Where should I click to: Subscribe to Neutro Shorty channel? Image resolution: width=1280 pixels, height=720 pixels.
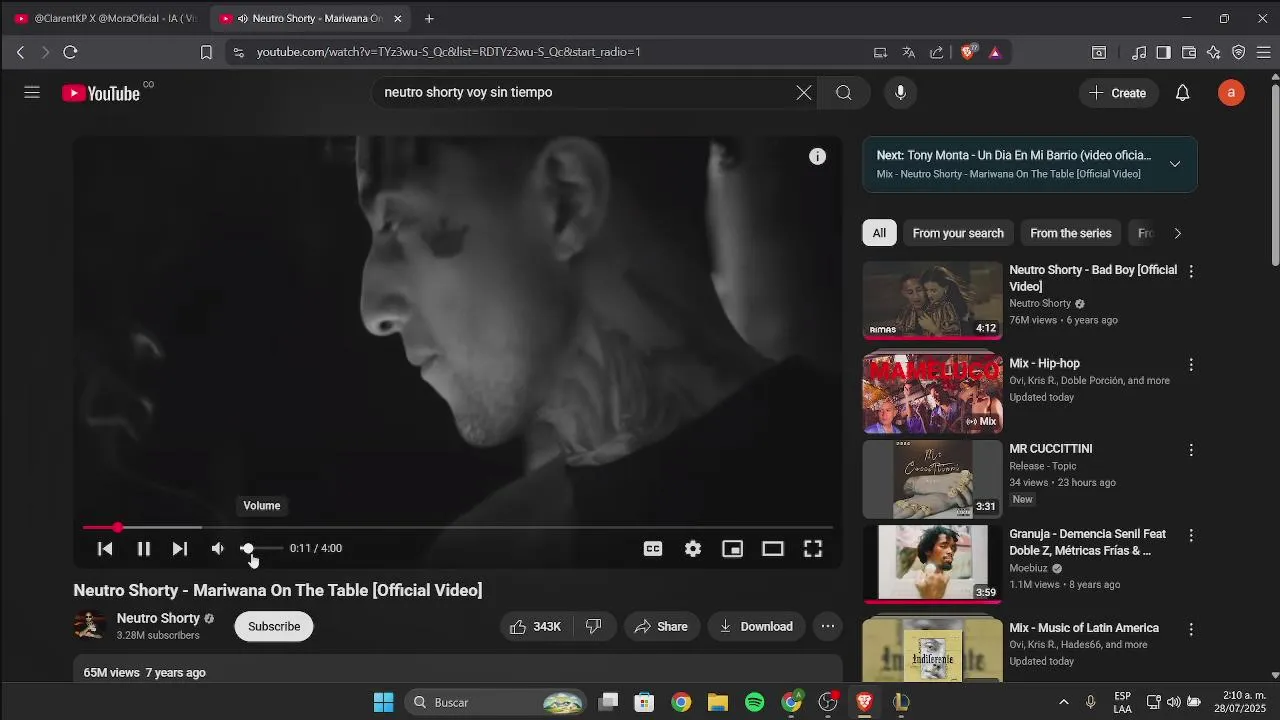tap(274, 627)
